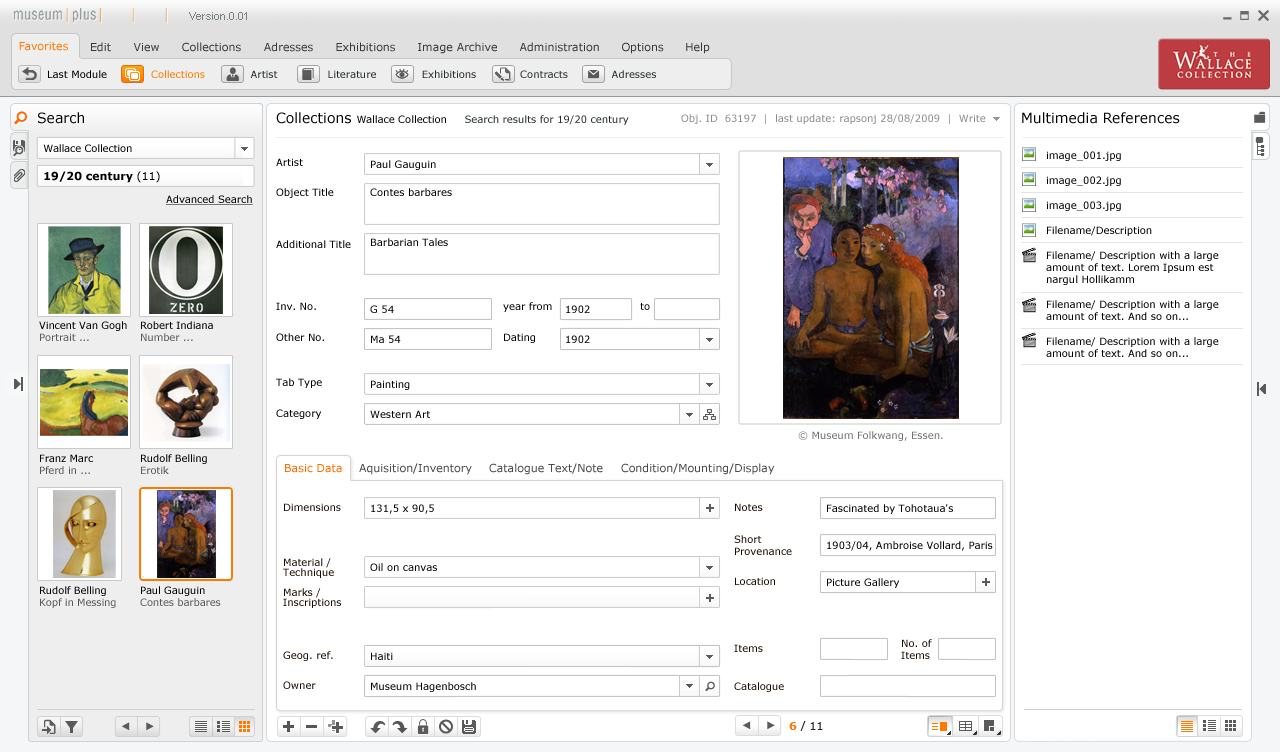Image resolution: width=1280 pixels, height=752 pixels.
Task: Select the Vincent Van Gogh portrait thumbnail
Action: pyautogui.click(x=84, y=270)
